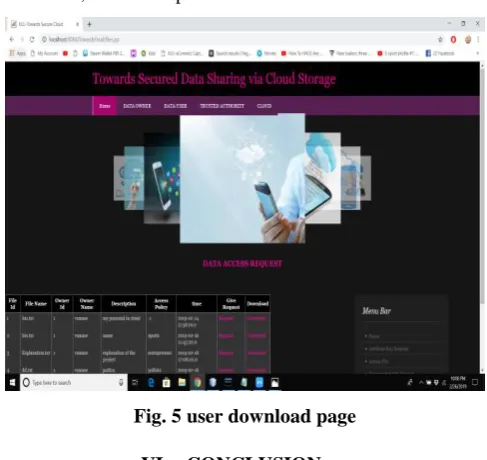
Task: Open Attribute Key Request in Menu Bar
Action: [388, 349]
